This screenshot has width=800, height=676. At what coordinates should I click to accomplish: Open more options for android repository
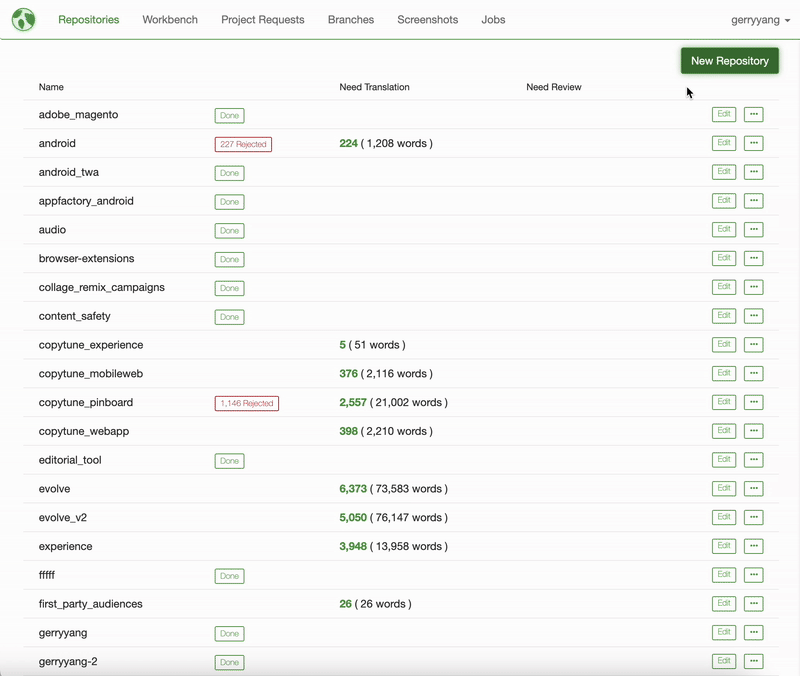(x=754, y=143)
